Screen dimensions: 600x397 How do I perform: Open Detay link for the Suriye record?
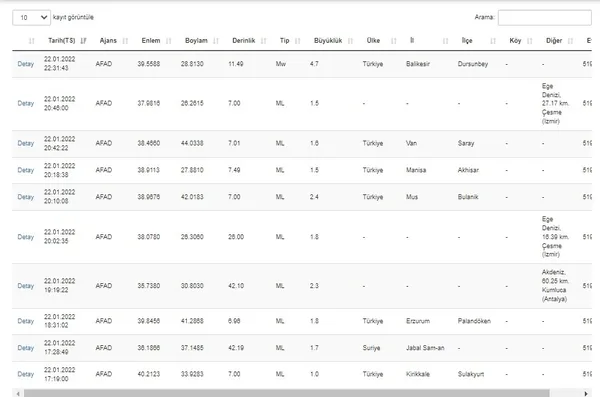point(26,348)
